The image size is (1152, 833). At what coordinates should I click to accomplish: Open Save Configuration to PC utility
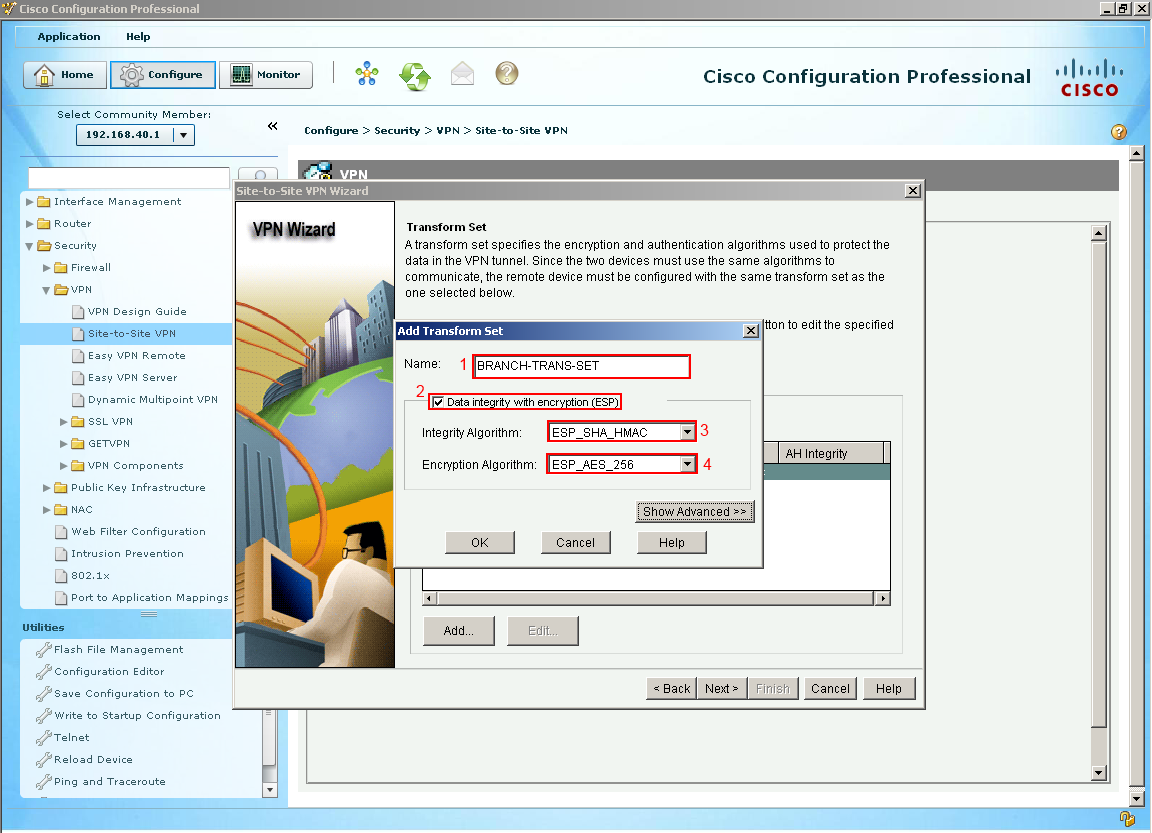(123, 693)
